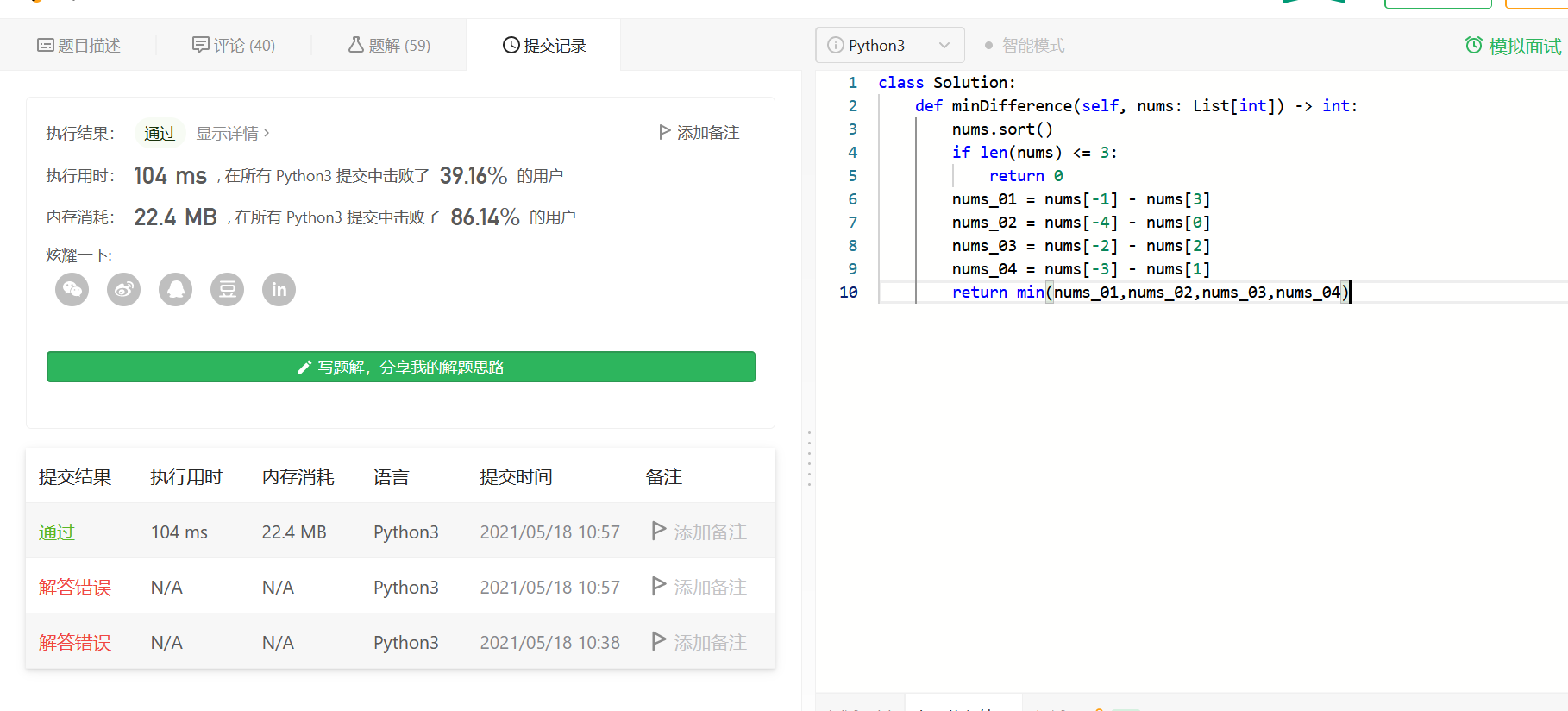The height and width of the screenshot is (711, 1568).
Task: Click the 39.16% runtime percentile
Action: point(474,175)
